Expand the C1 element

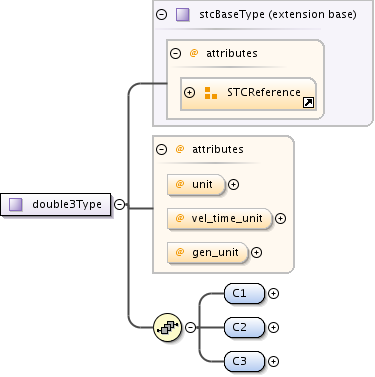tap(273, 293)
